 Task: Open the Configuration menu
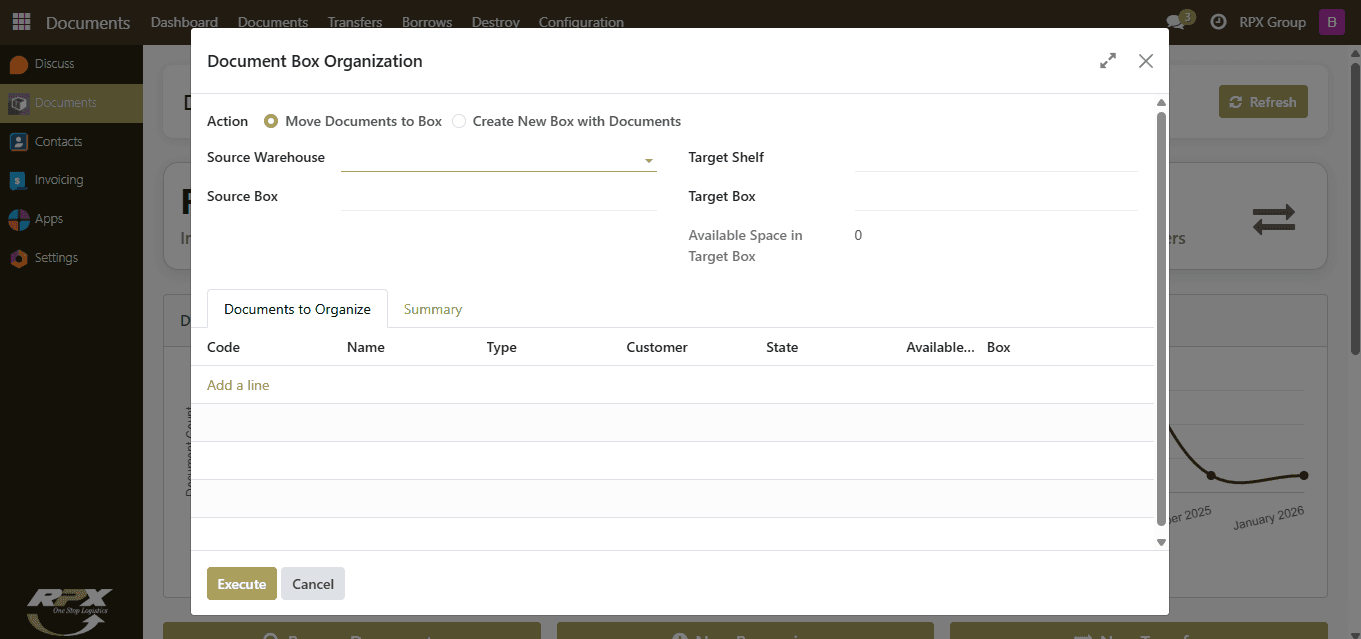click(x=581, y=22)
